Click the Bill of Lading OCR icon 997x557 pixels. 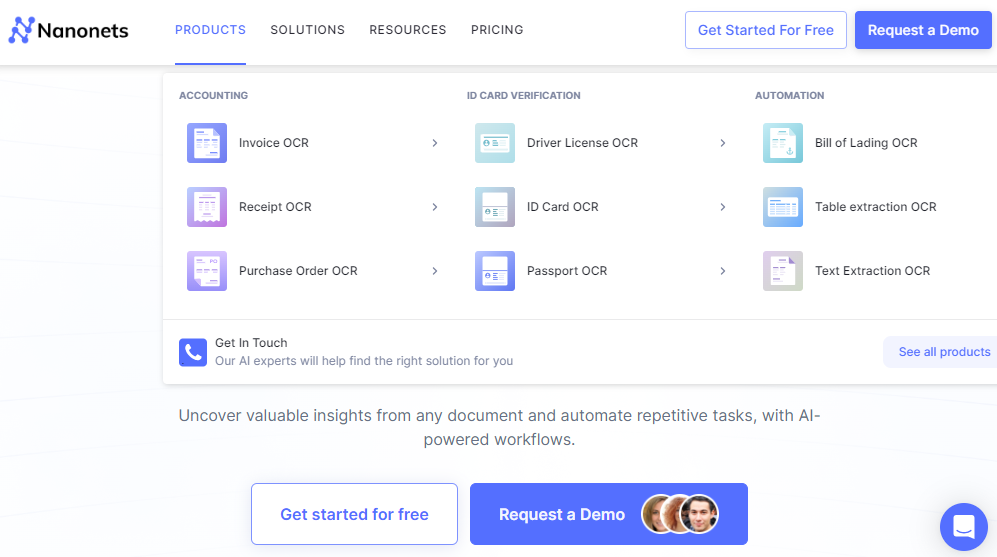(783, 143)
